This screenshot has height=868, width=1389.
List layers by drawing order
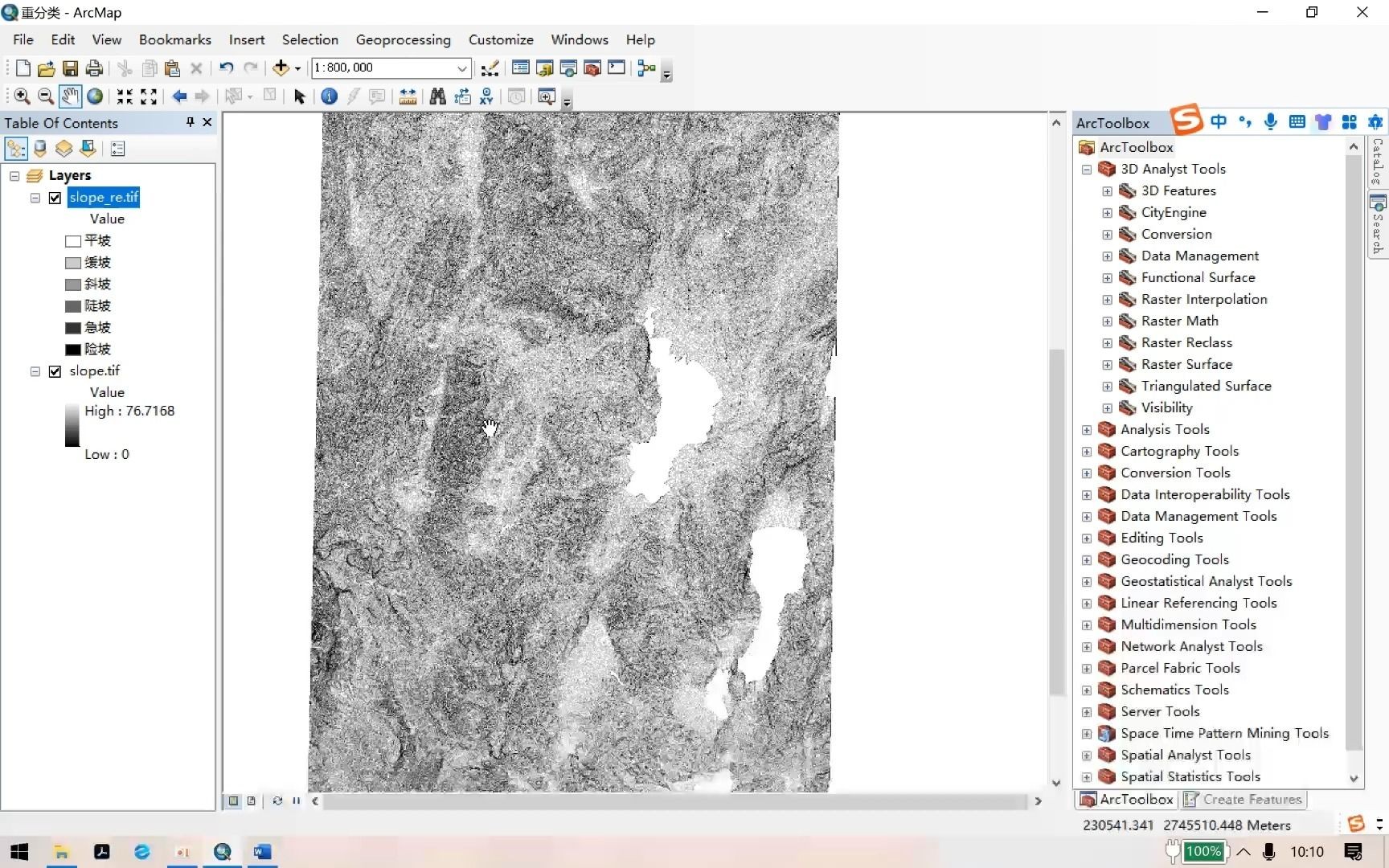[x=16, y=149]
